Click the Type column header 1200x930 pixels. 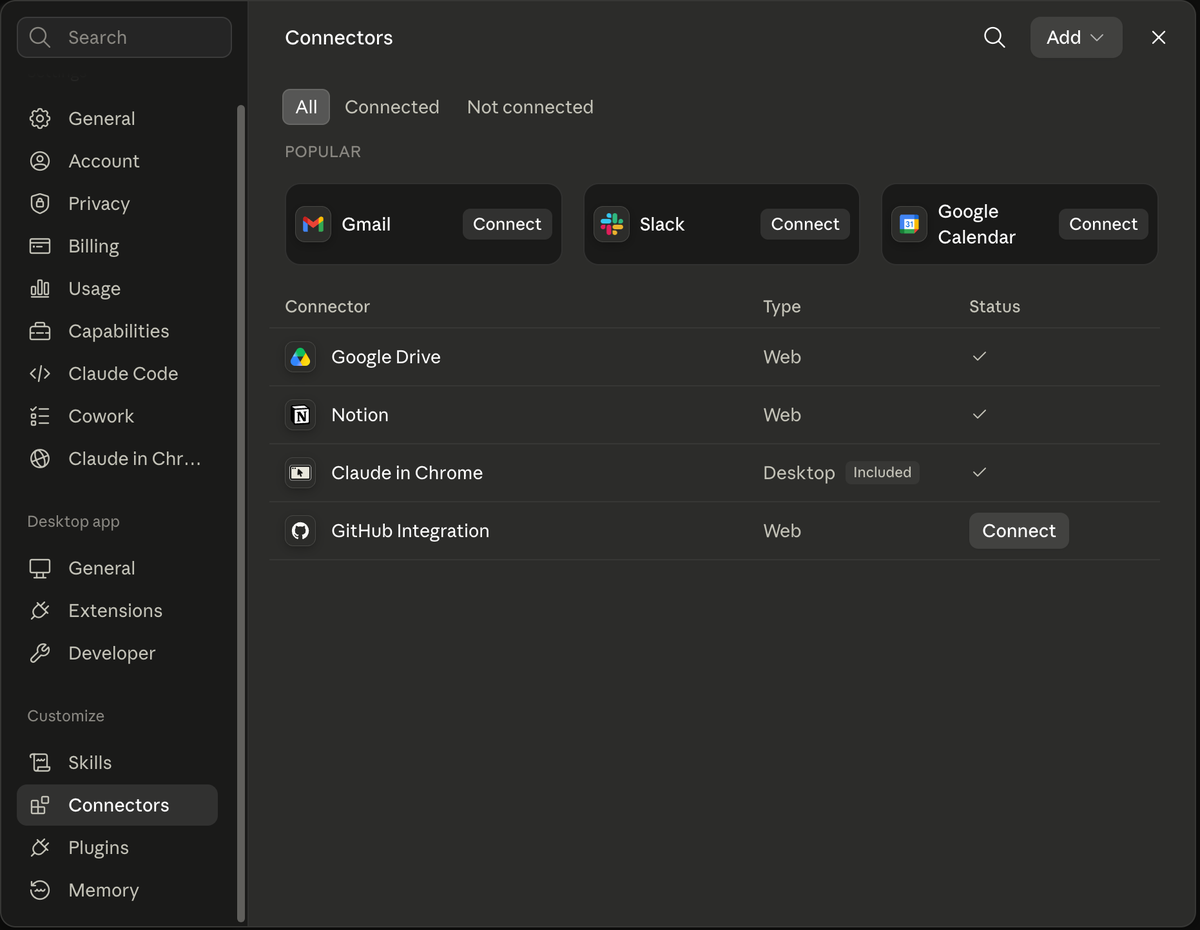click(782, 307)
